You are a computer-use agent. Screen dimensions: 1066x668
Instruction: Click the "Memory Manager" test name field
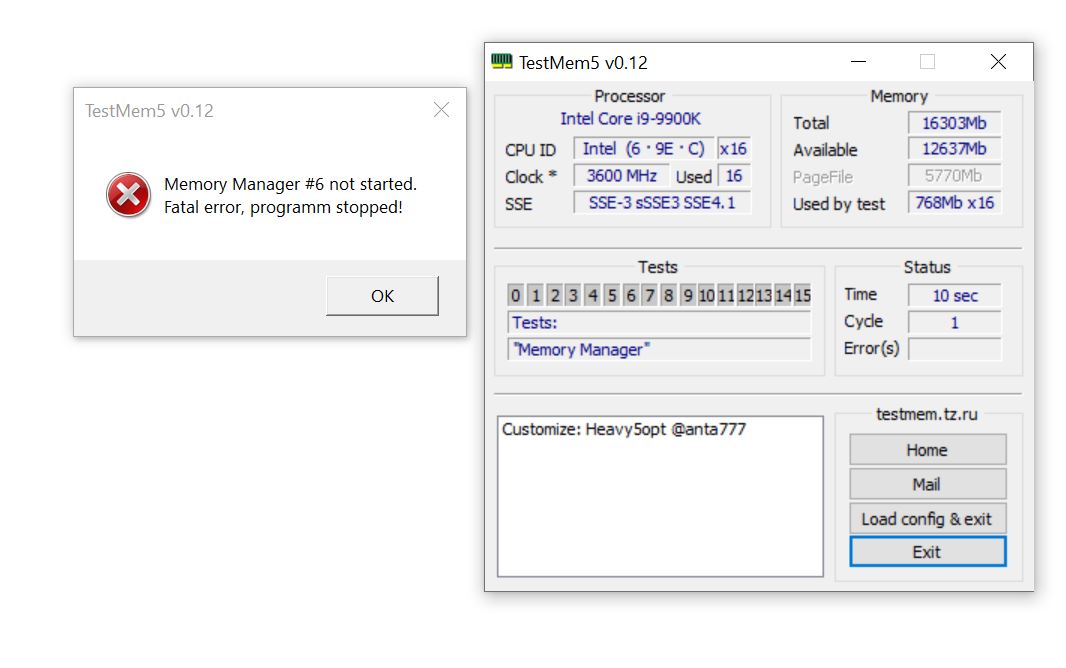[x=659, y=349]
